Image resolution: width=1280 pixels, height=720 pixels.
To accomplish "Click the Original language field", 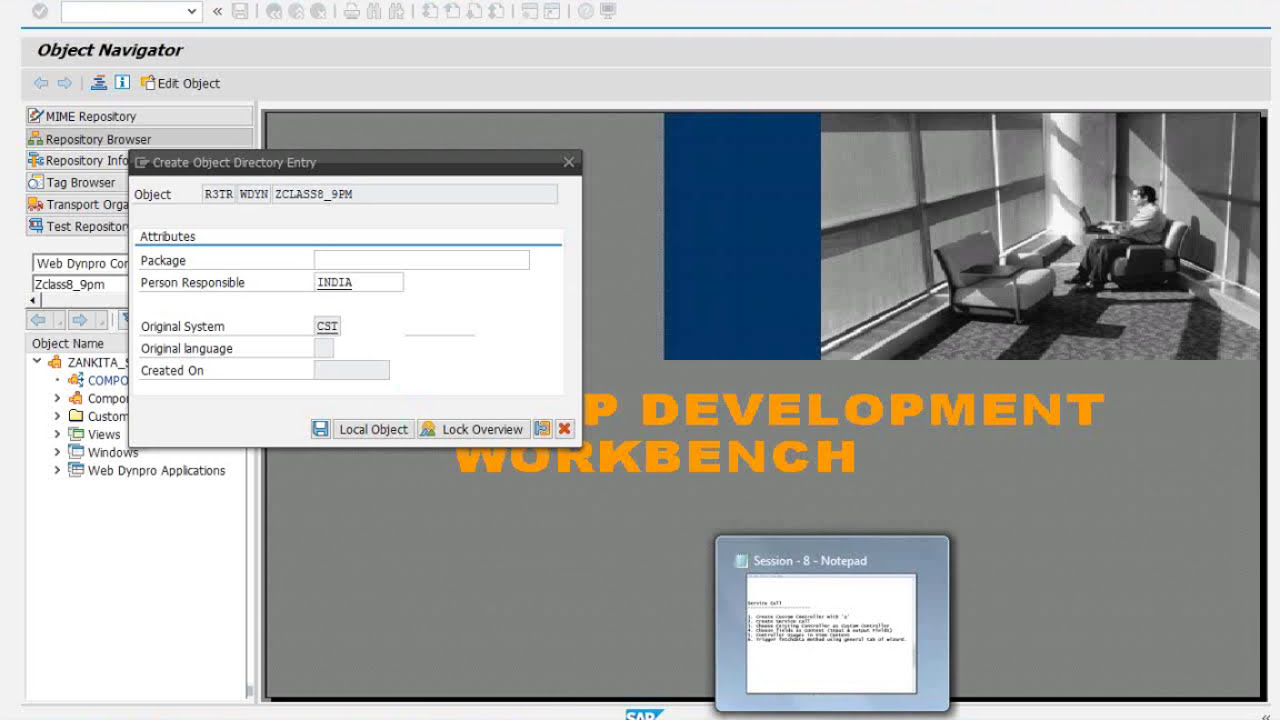I will coord(324,348).
